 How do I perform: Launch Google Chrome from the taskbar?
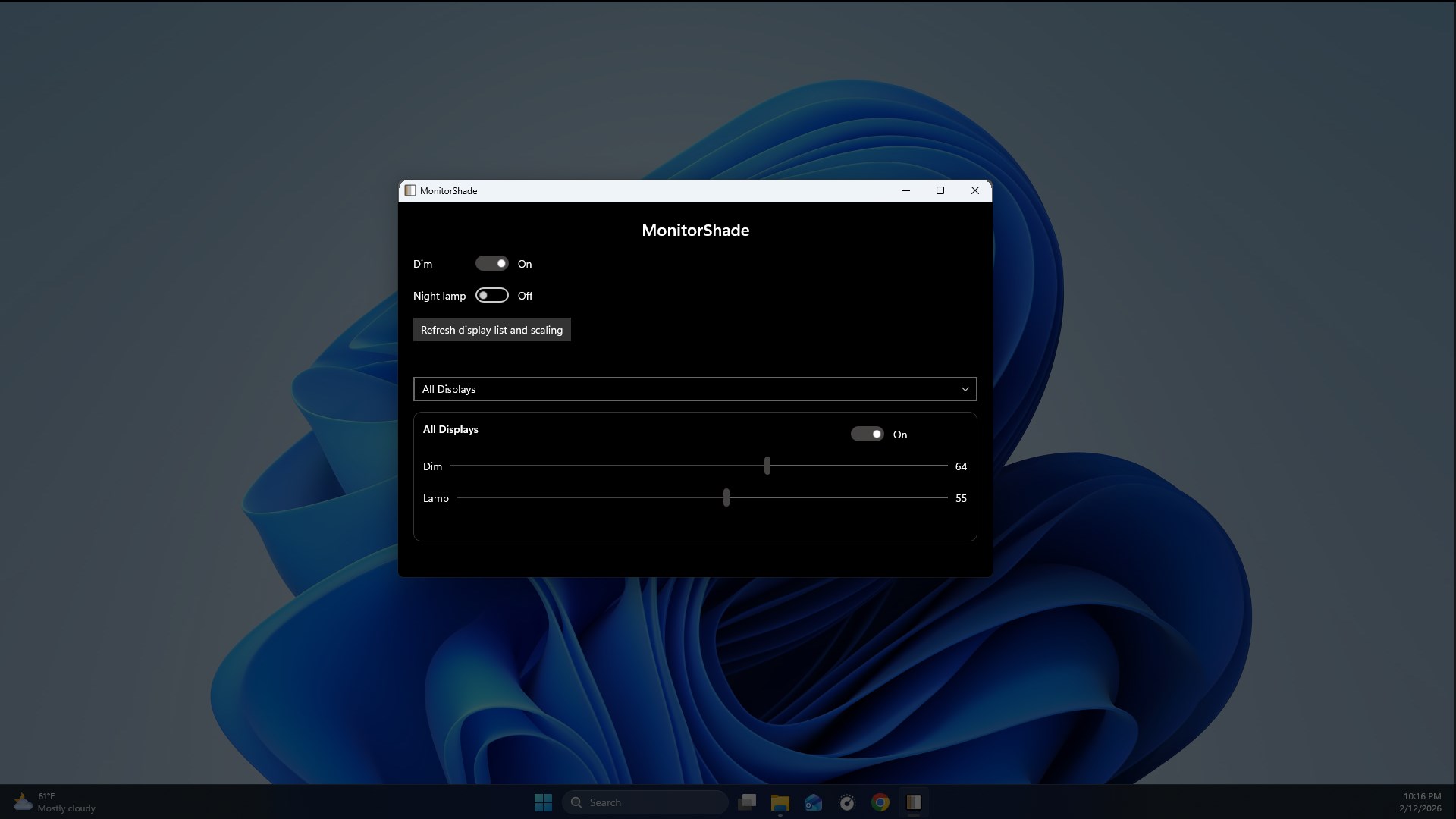pos(880,802)
